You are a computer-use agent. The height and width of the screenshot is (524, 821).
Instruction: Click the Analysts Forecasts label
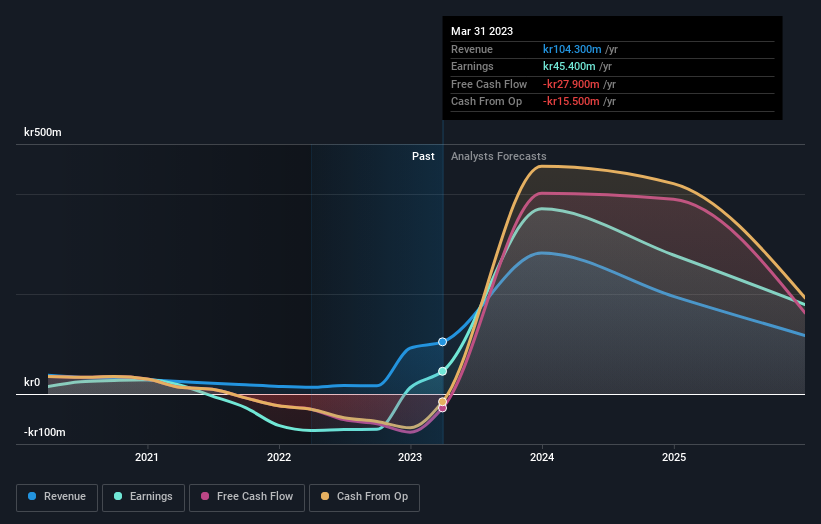[x=498, y=156]
